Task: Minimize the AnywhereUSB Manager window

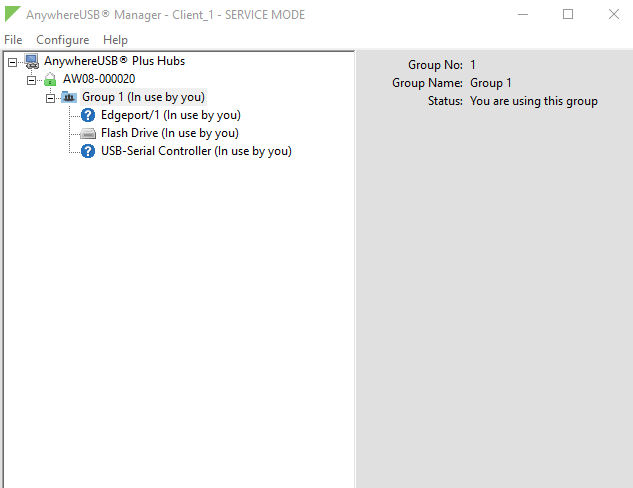Action: [x=523, y=15]
